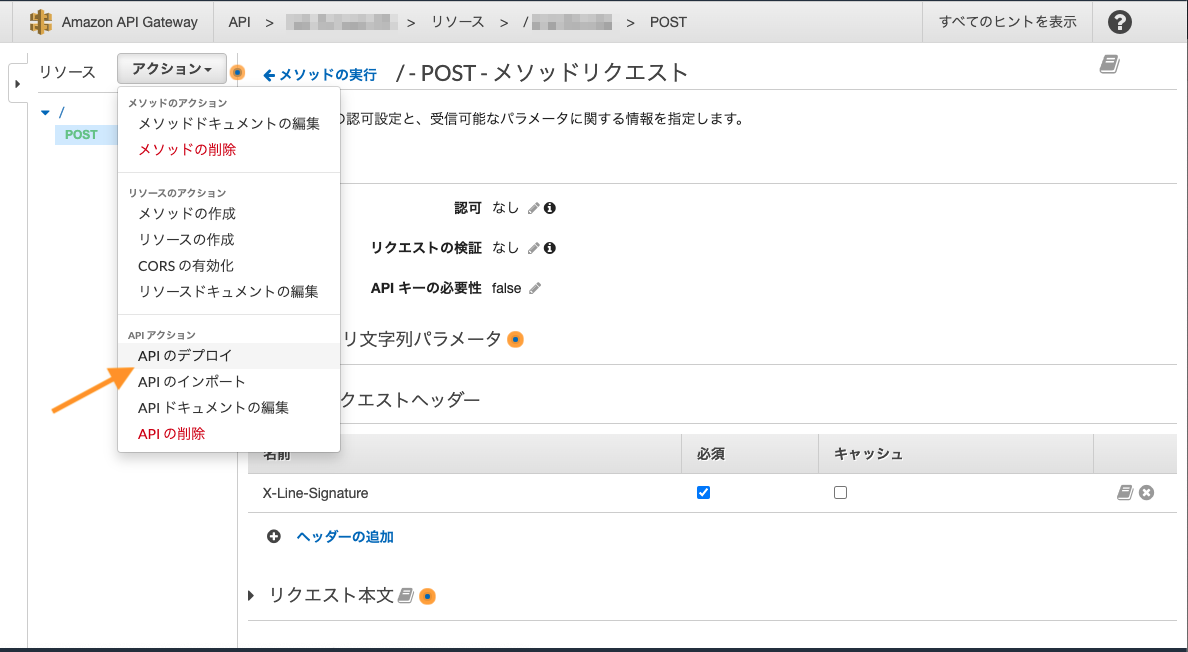Select リソースドキュメントの編集 menu item
The width and height of the screenshot is (1188, 652).
[228, 292]
